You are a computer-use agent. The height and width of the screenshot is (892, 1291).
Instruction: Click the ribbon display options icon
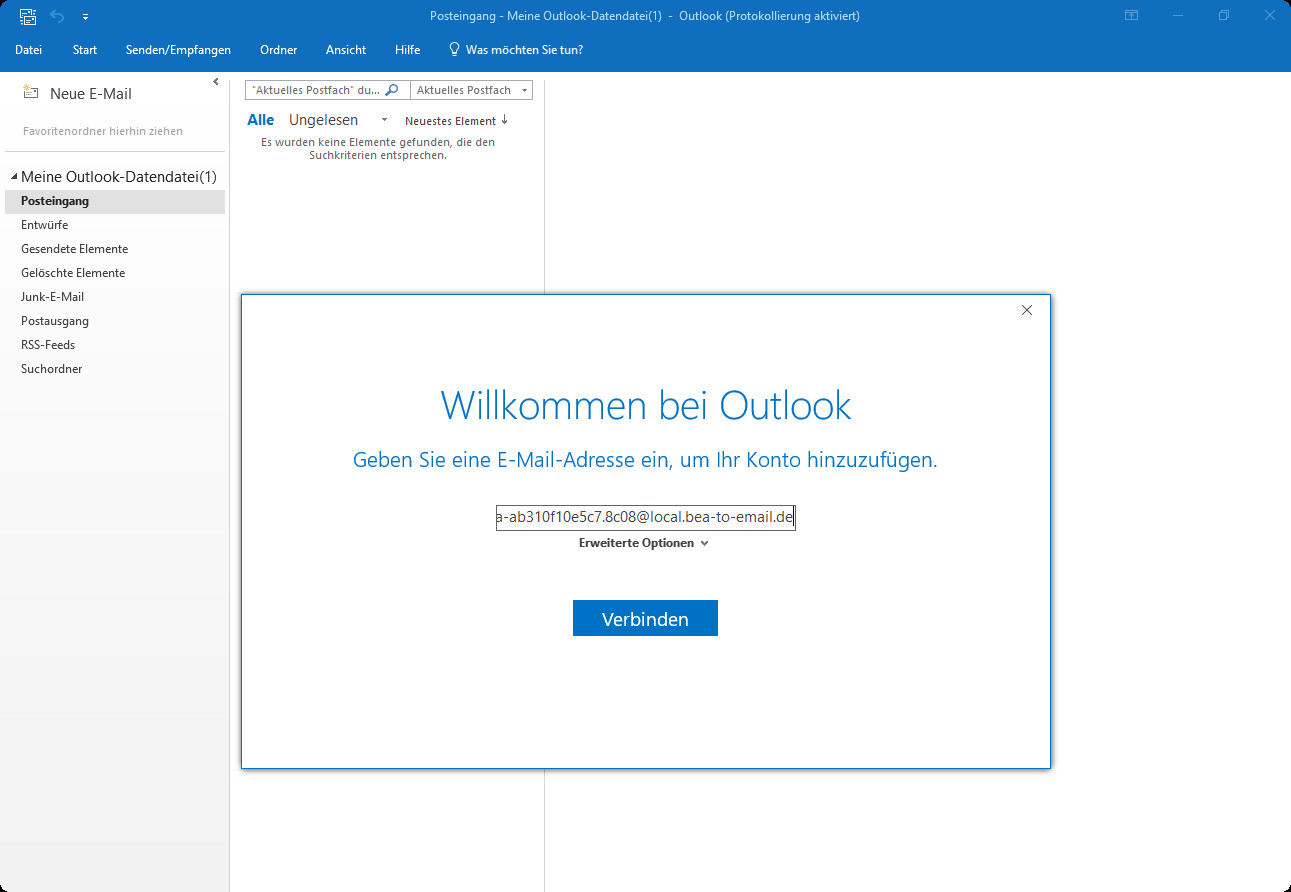(x=1131, y=16)
